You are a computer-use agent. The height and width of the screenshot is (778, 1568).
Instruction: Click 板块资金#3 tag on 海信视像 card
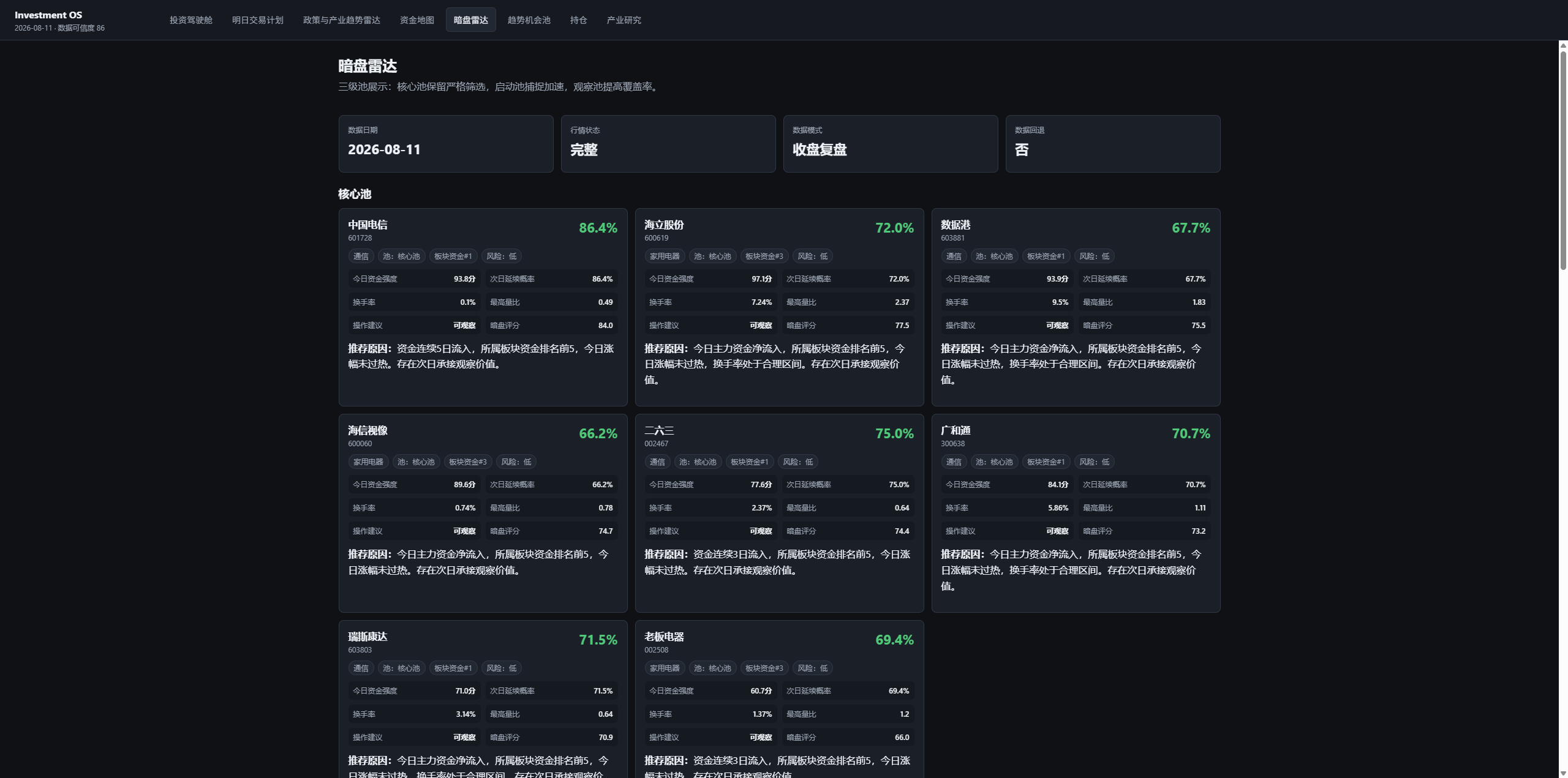(467, 462)
